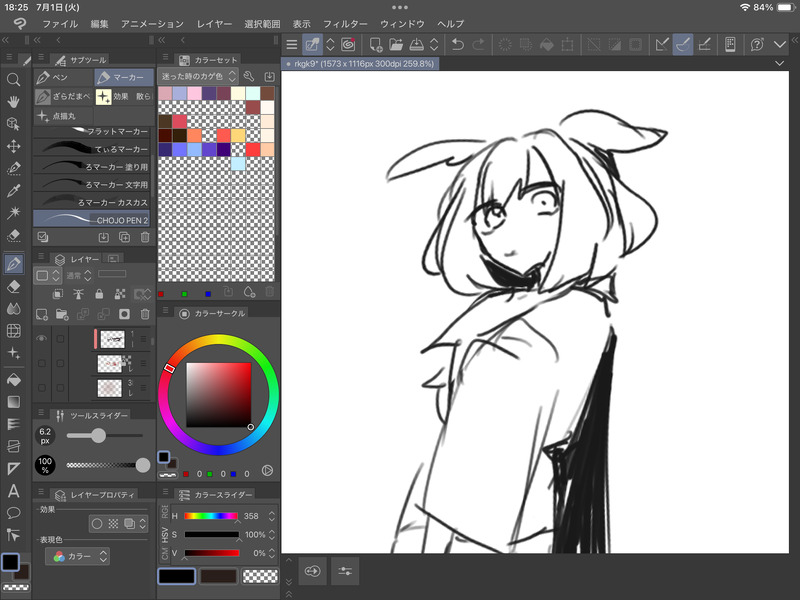
Task: Expand command bar overflow chevron at right end
Action: coord(779,45)
